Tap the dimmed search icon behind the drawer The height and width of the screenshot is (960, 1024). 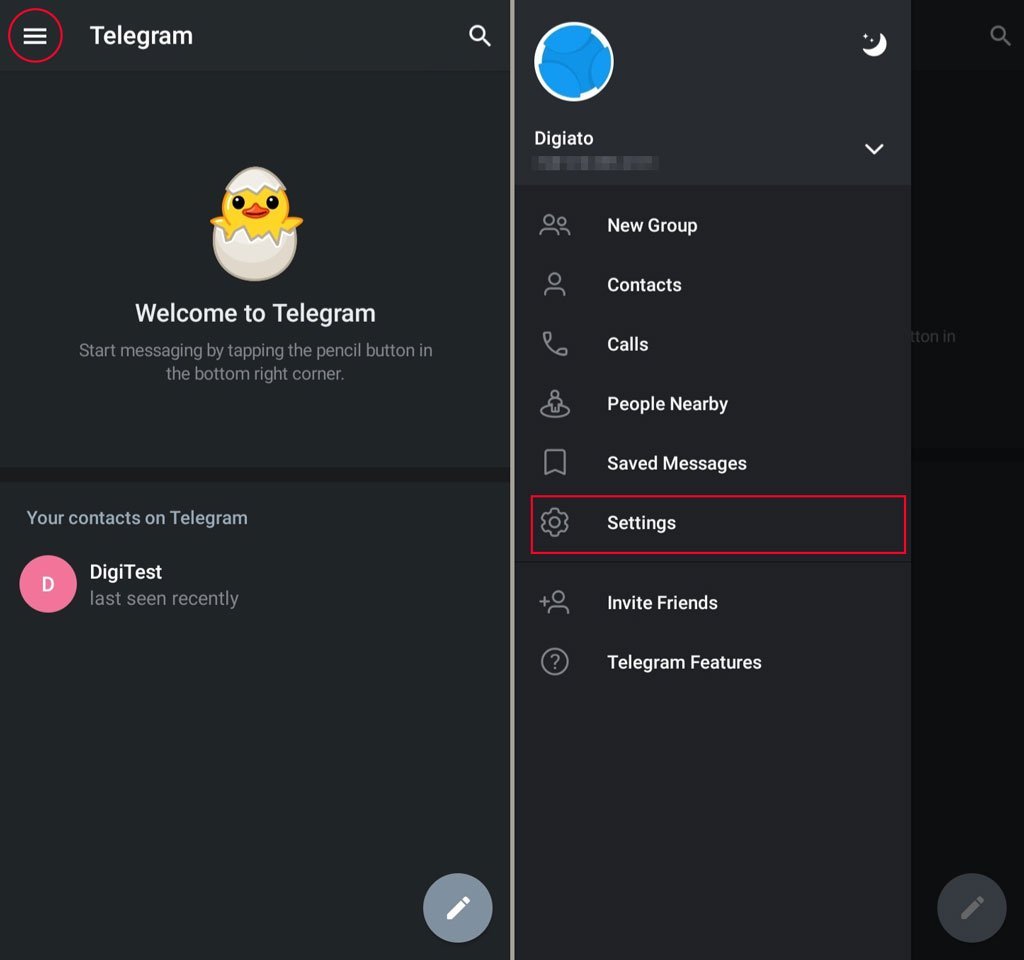[999, 35]
